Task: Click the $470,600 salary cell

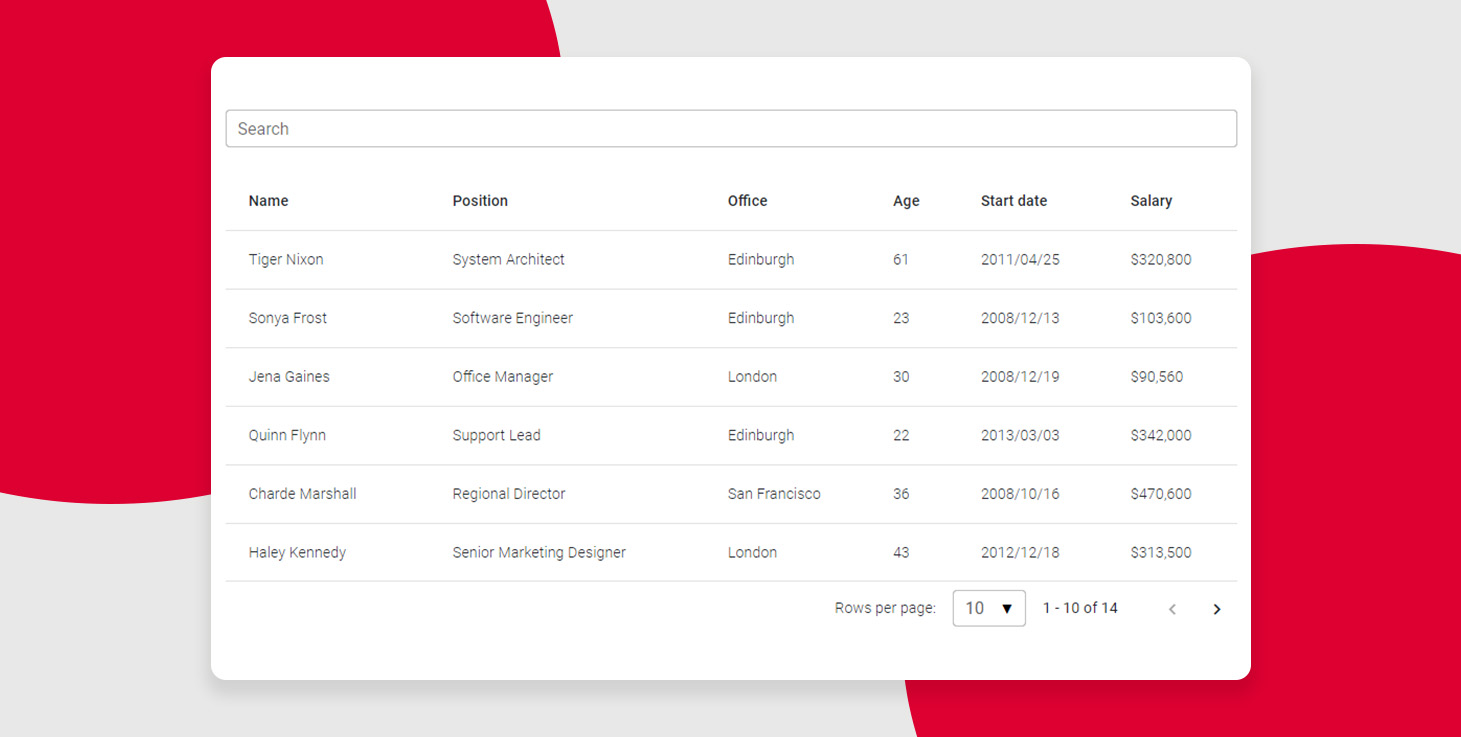Action: click(x=1160, y=494)
